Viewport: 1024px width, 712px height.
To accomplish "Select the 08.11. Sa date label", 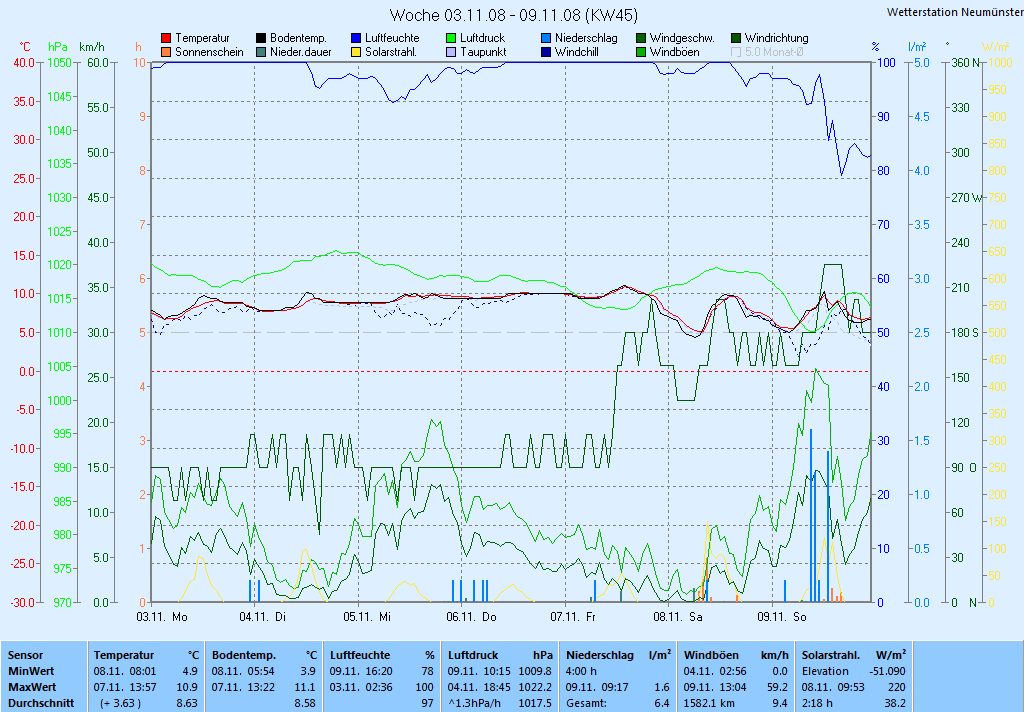I will 678,617.
